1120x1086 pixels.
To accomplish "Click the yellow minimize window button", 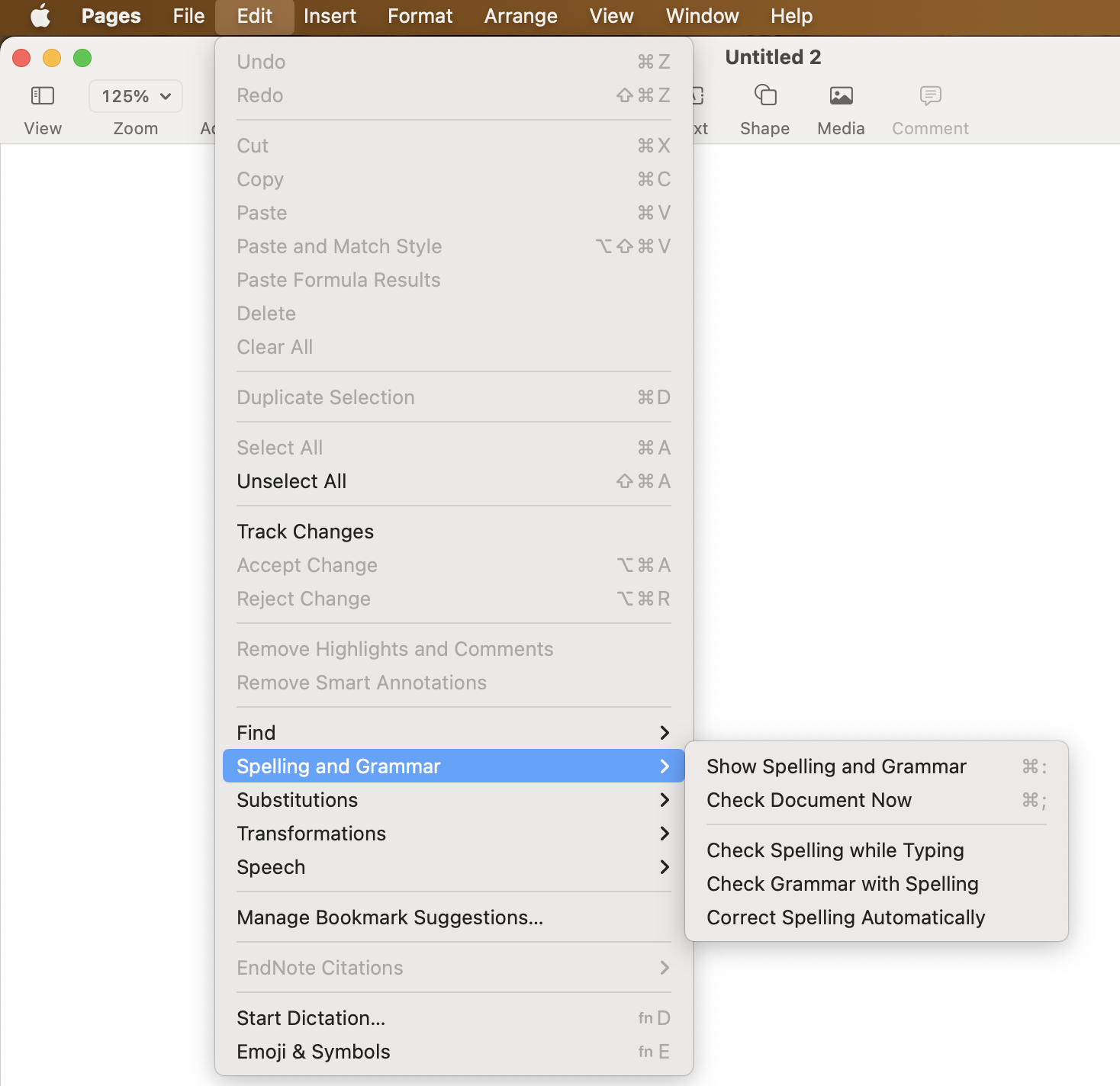I will (x=52, y=58).
